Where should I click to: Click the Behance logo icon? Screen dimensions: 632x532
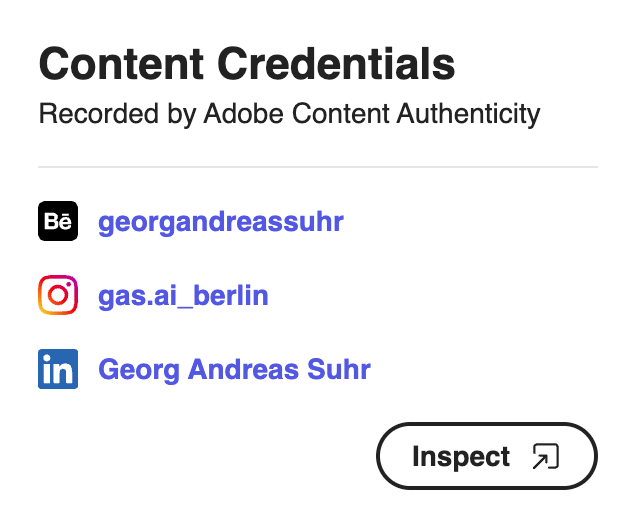58,221
